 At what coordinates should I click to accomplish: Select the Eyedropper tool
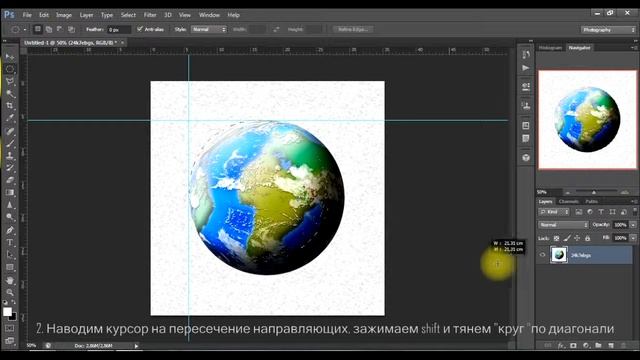10,118
